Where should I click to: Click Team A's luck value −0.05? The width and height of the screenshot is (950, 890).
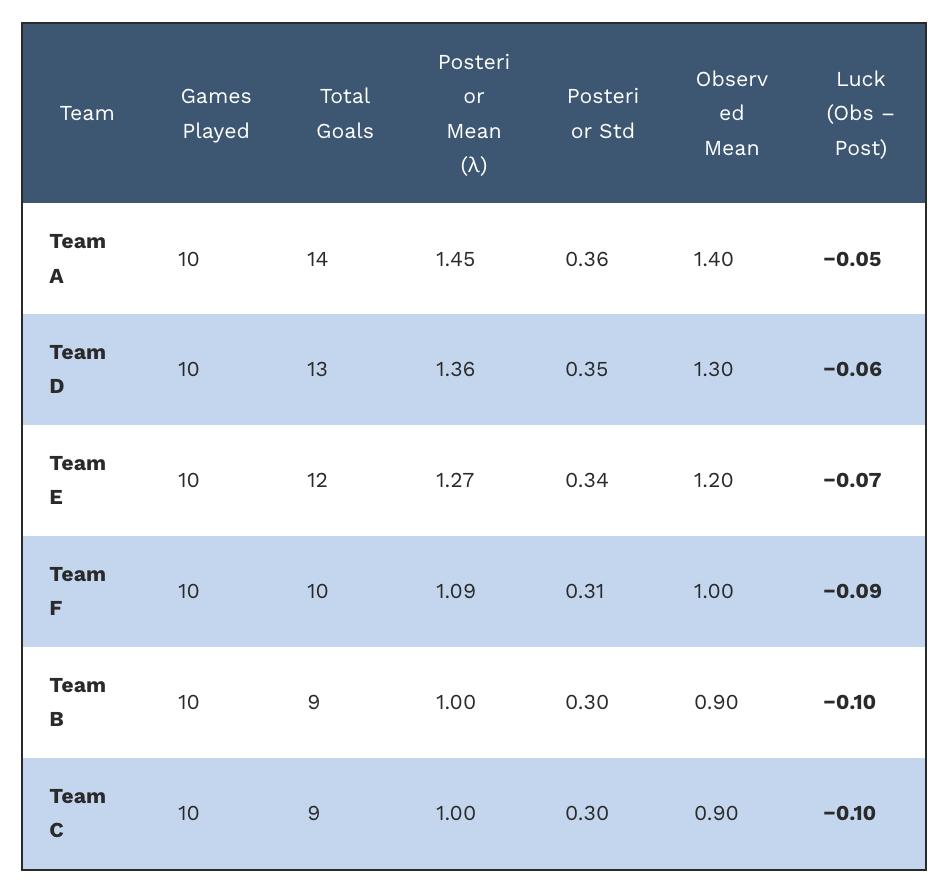tap(852, 259)
